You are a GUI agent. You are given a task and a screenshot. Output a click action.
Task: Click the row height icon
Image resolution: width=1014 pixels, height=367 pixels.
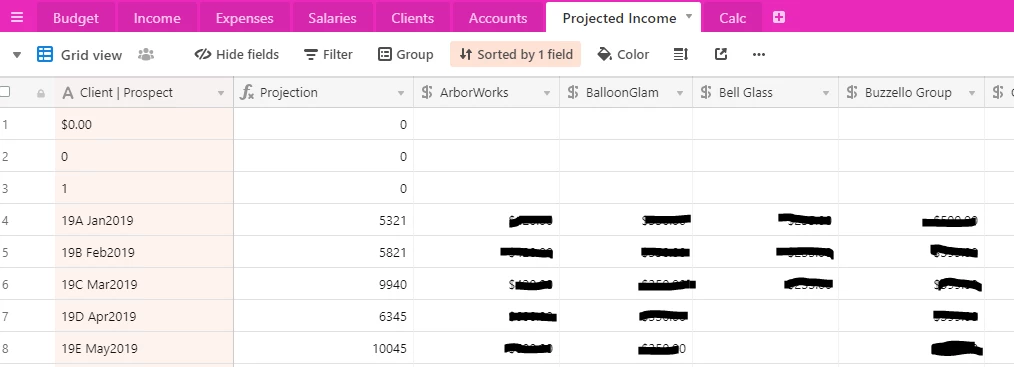click(680, 54)
